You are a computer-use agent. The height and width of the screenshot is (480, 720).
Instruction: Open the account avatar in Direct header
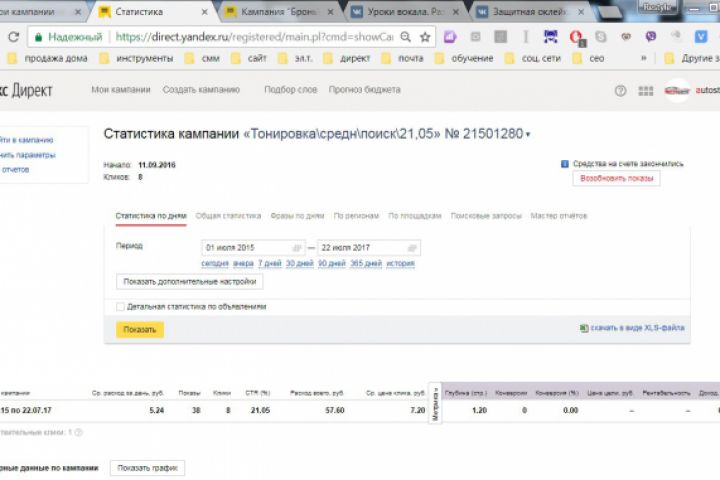click(x=677, y=90)
